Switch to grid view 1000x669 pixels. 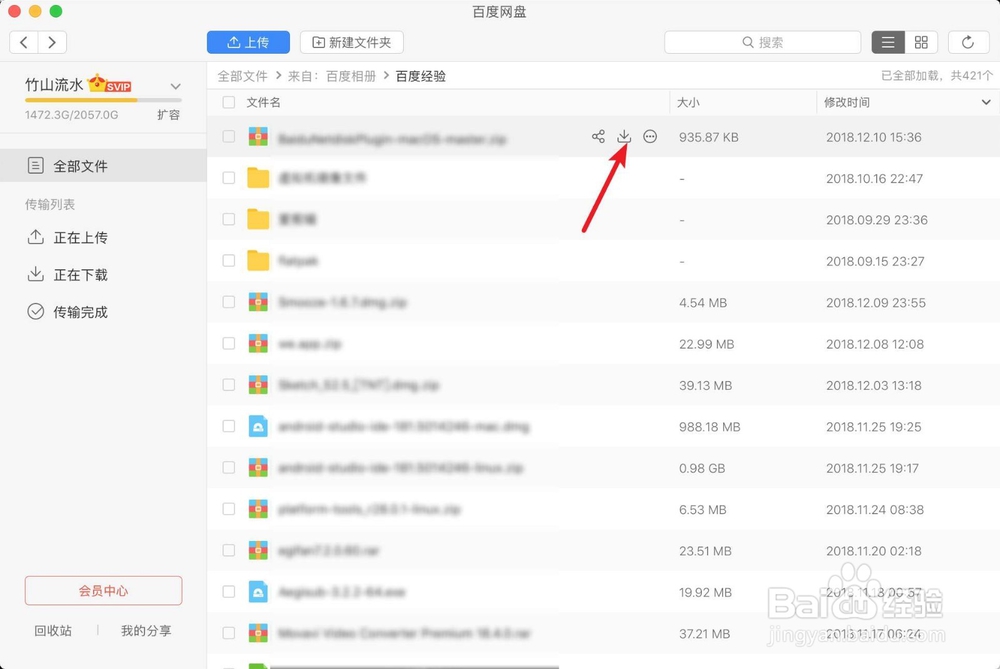921,42
